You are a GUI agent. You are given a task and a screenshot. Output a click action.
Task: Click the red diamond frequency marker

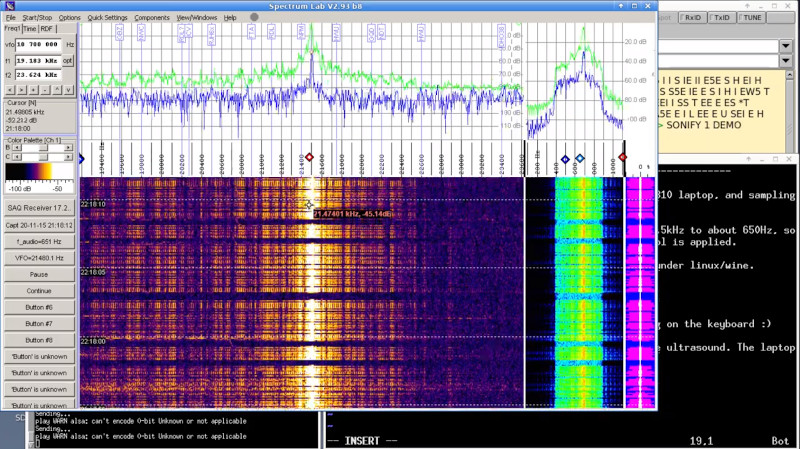tap(309, 158)
